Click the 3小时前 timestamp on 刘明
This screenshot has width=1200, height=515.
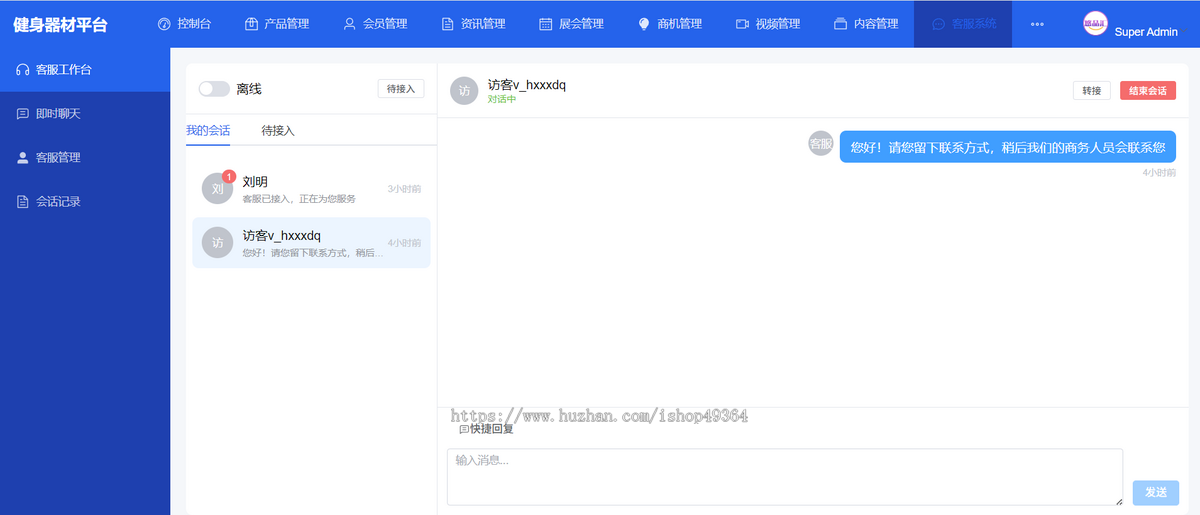pyautogui.click(x=404, y=188)
